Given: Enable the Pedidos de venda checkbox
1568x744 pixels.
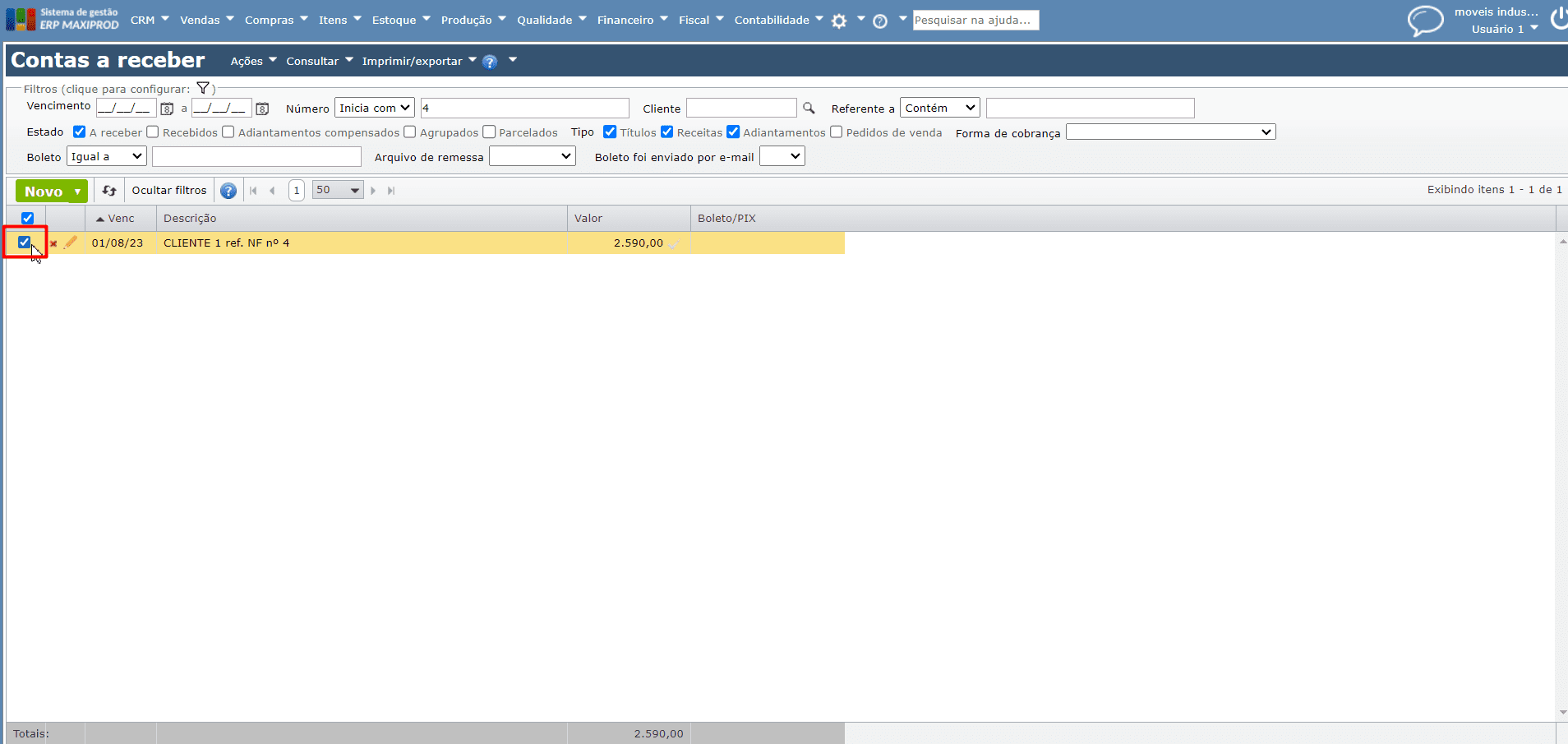Looking at the screenshot, I should (x=836, y=132).
